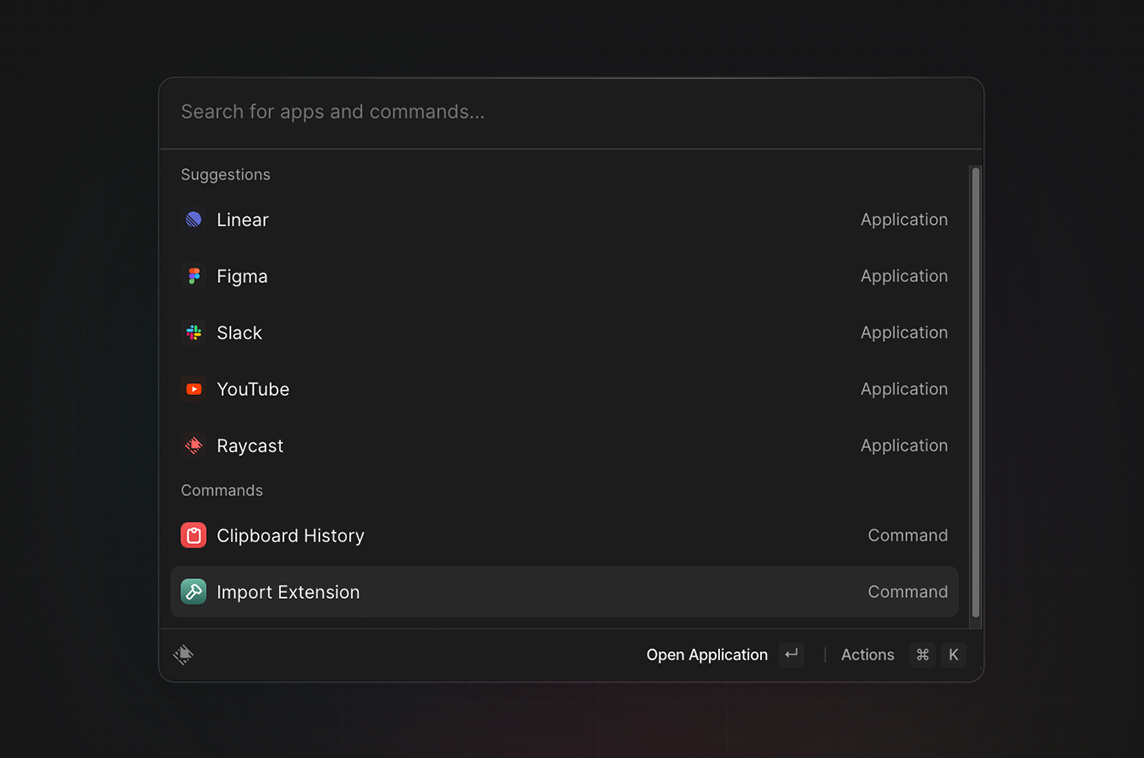
Task: Click the results list scrollbar
Action: (975, 392)
